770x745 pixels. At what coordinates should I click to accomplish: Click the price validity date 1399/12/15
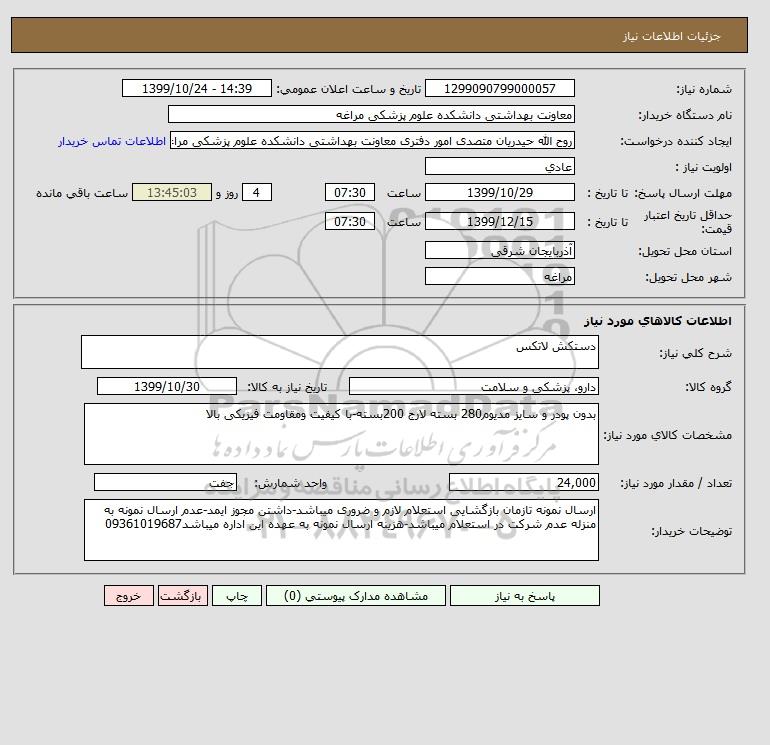click(499, 221)
